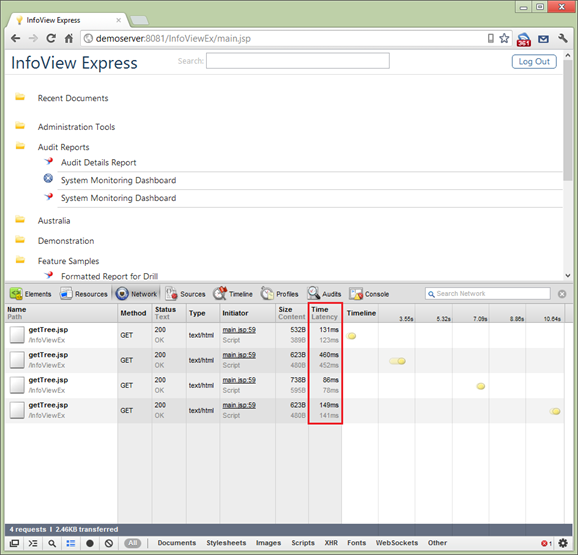Clear the network log
The height and width of the screenshot is (555, 578).
pos(109,543)
